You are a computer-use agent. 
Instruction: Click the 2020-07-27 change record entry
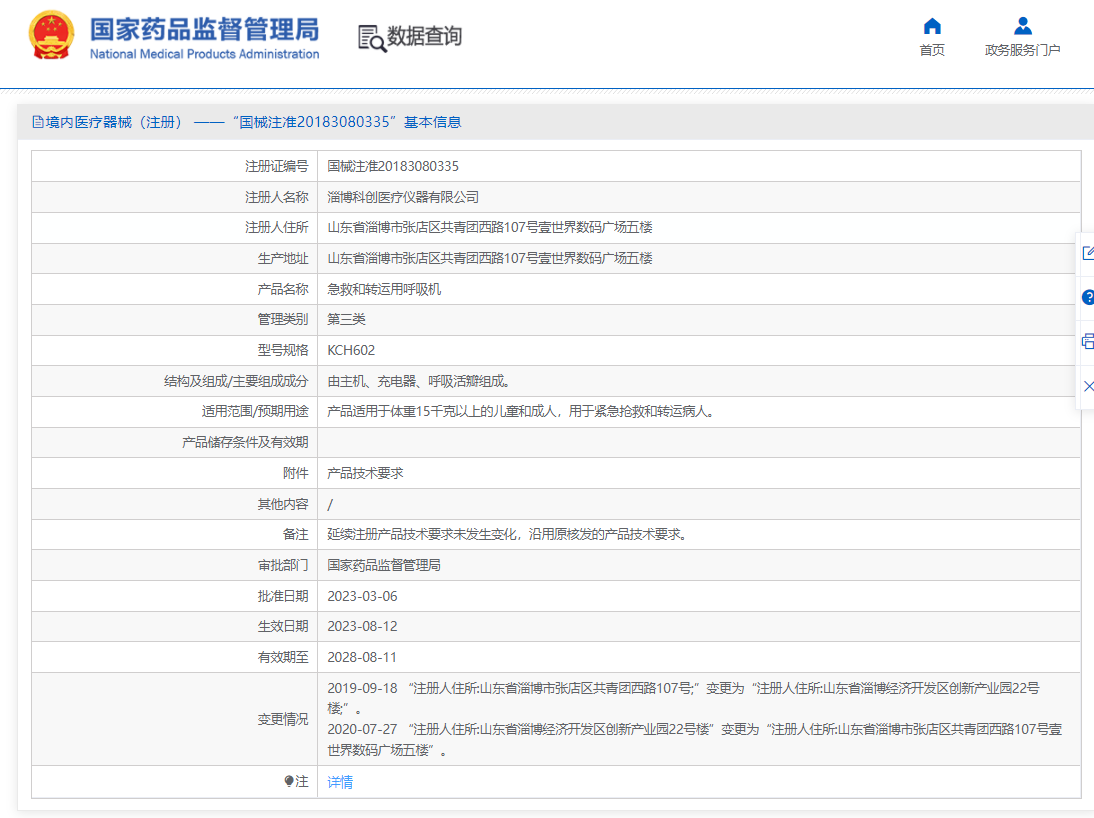[695, 739]
